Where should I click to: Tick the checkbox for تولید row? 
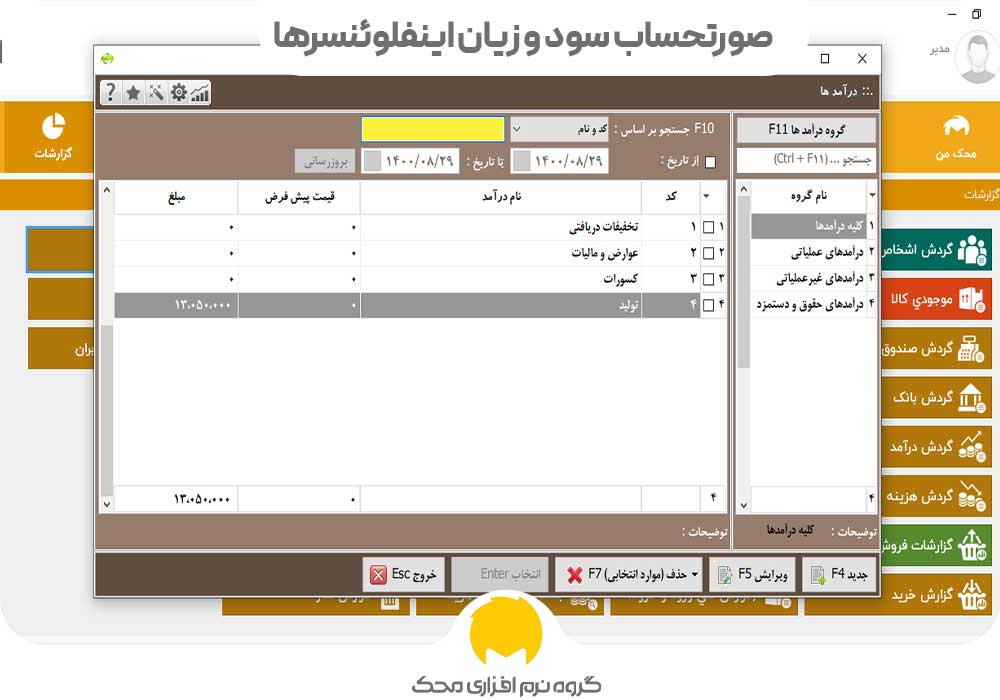pyautogui.click(x=708, y=305)
